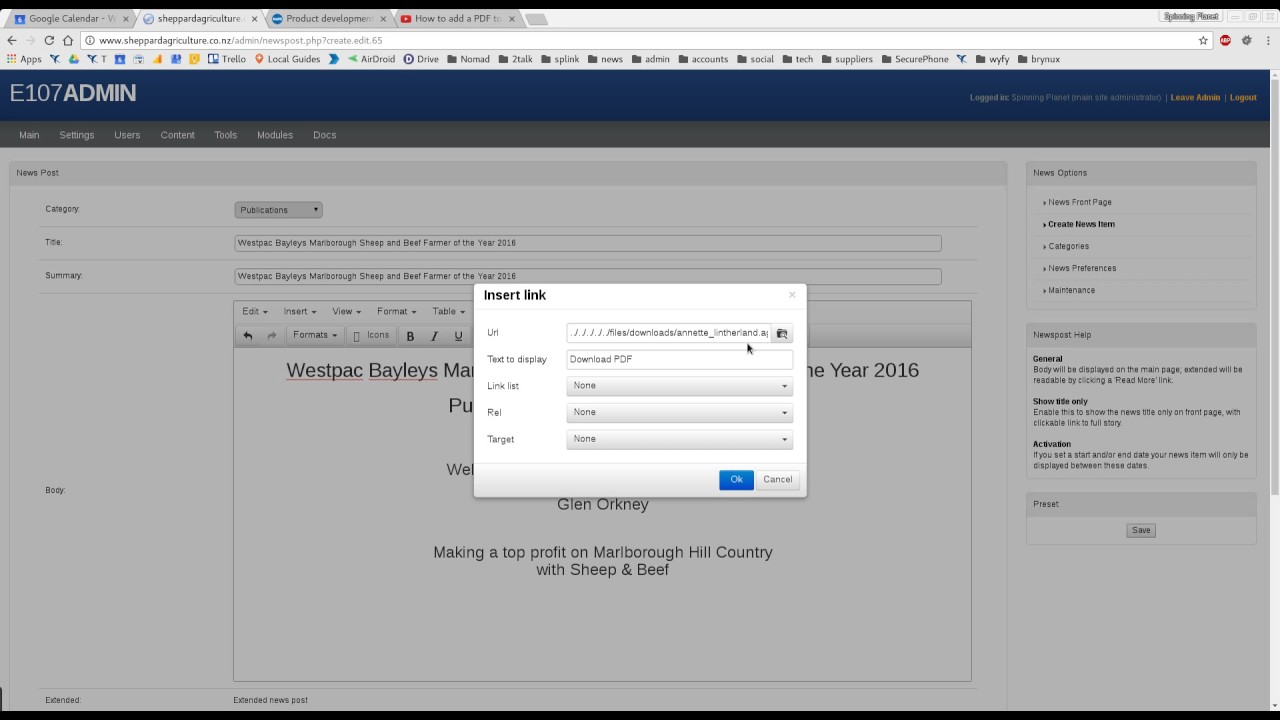Open a new browser tab
The height and width of the screenshot is (720, 1280).
pyautogui.click(x=536, y=19)
